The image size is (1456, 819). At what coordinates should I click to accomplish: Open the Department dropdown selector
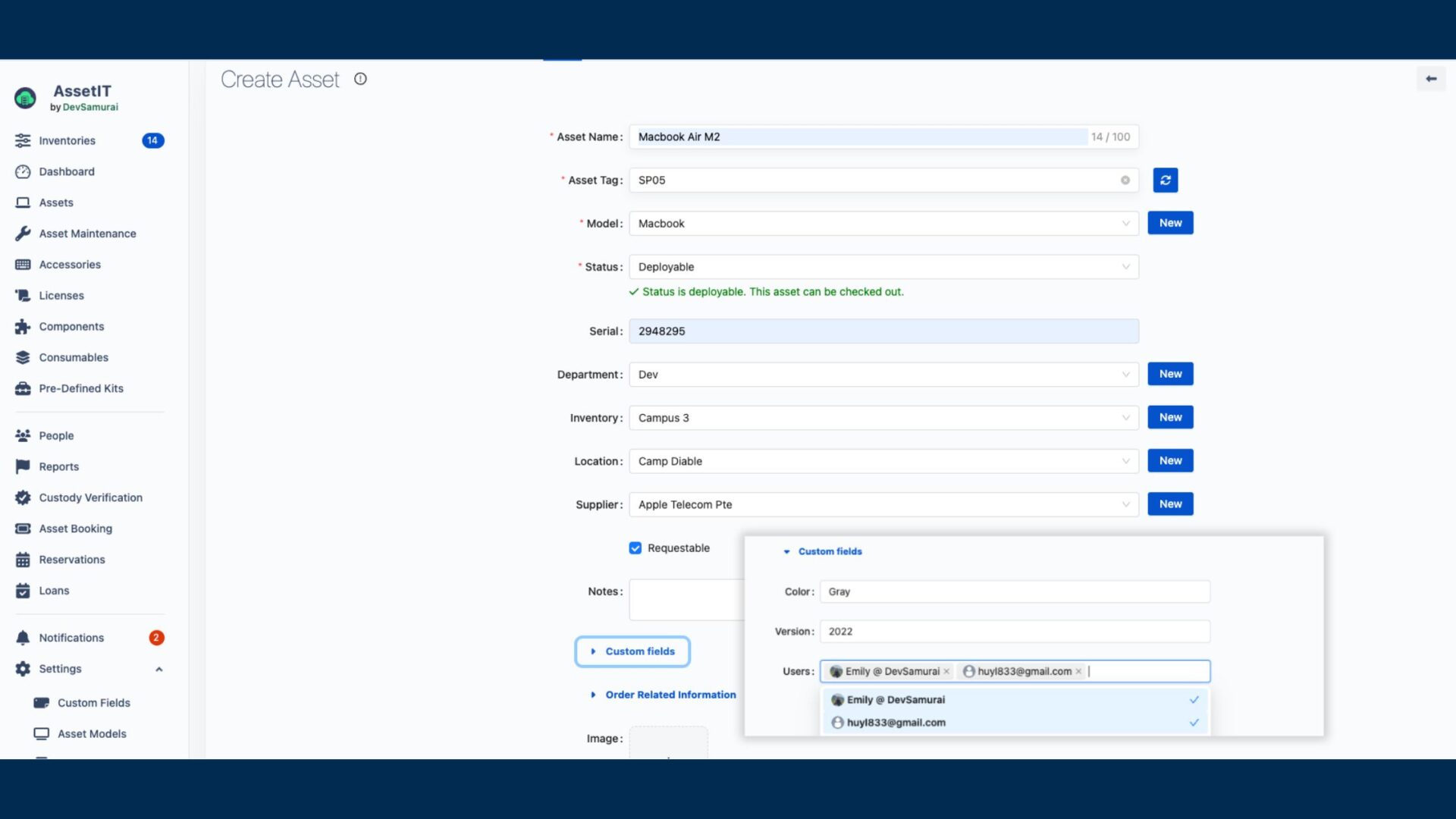click(883, 374)
